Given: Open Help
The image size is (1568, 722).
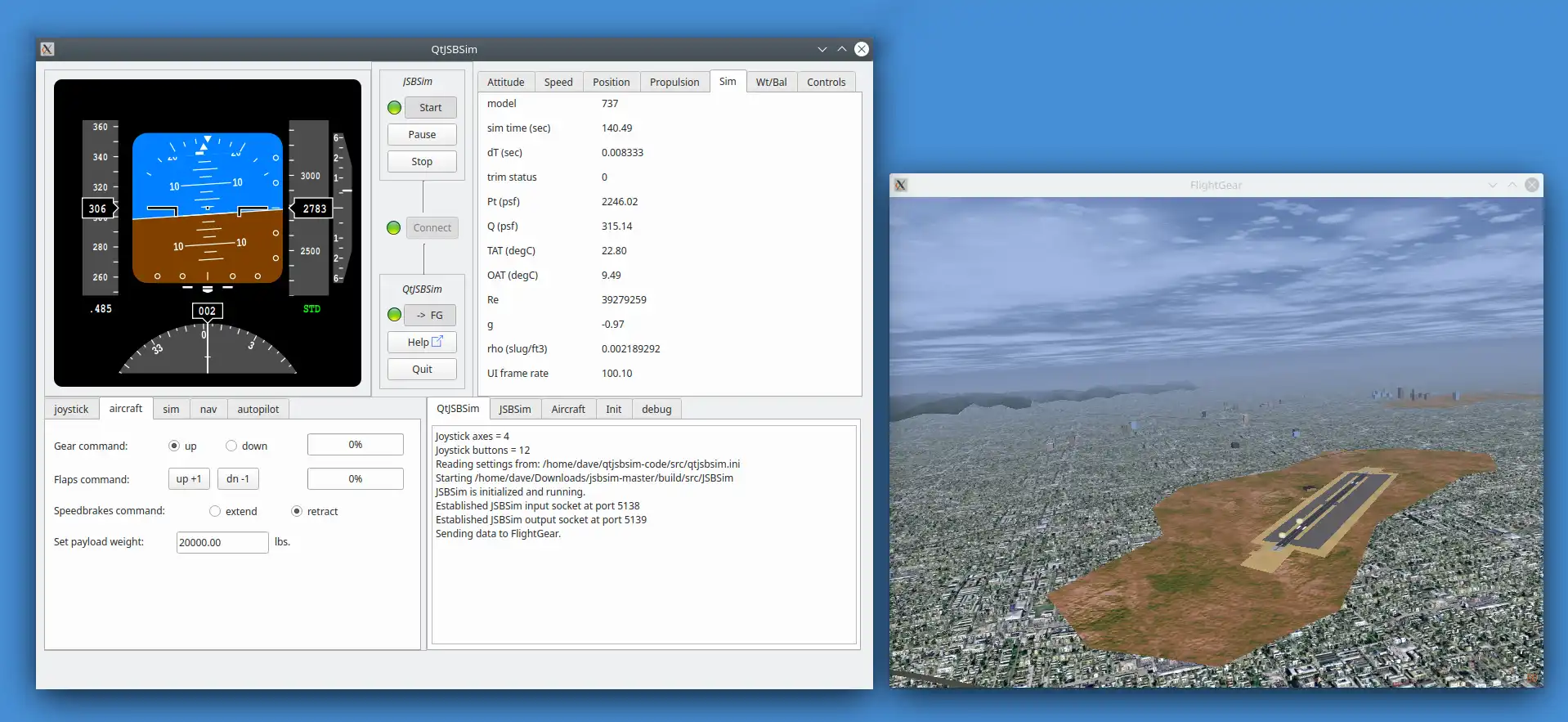Looking at the screenshot, I should pos(422,343).
